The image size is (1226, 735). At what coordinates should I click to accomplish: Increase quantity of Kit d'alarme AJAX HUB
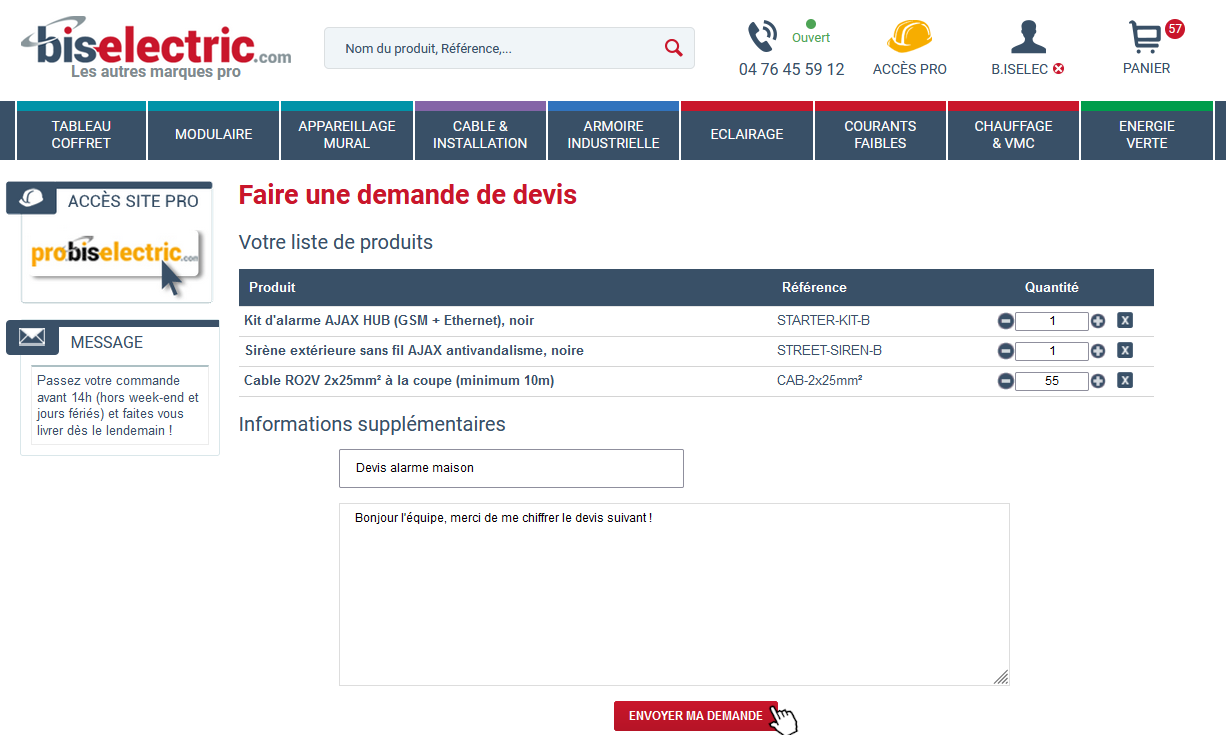point(1098,321)
